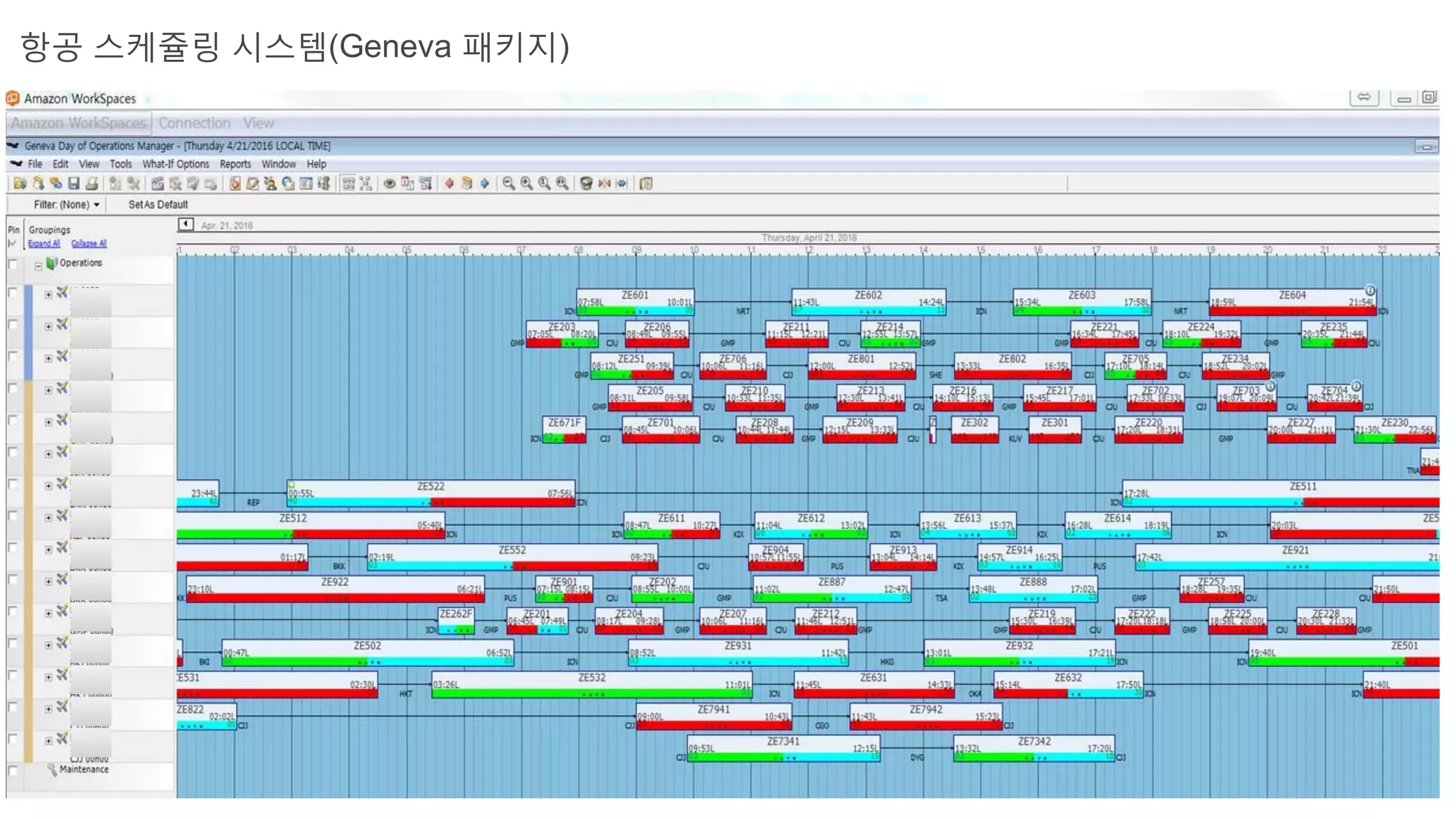The width and height of the screenshot is (1456, 819).
Task: Check the pin box for ZE251 row
Action: (13, 356)
